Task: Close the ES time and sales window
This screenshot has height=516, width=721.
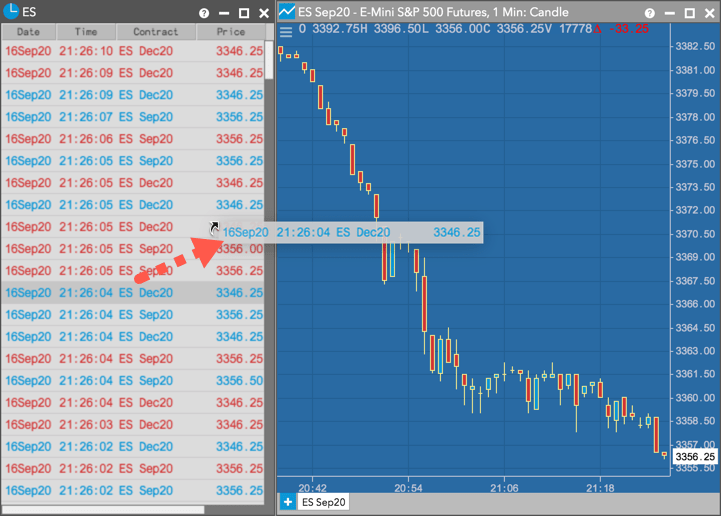Action: (x=264, y=13)
